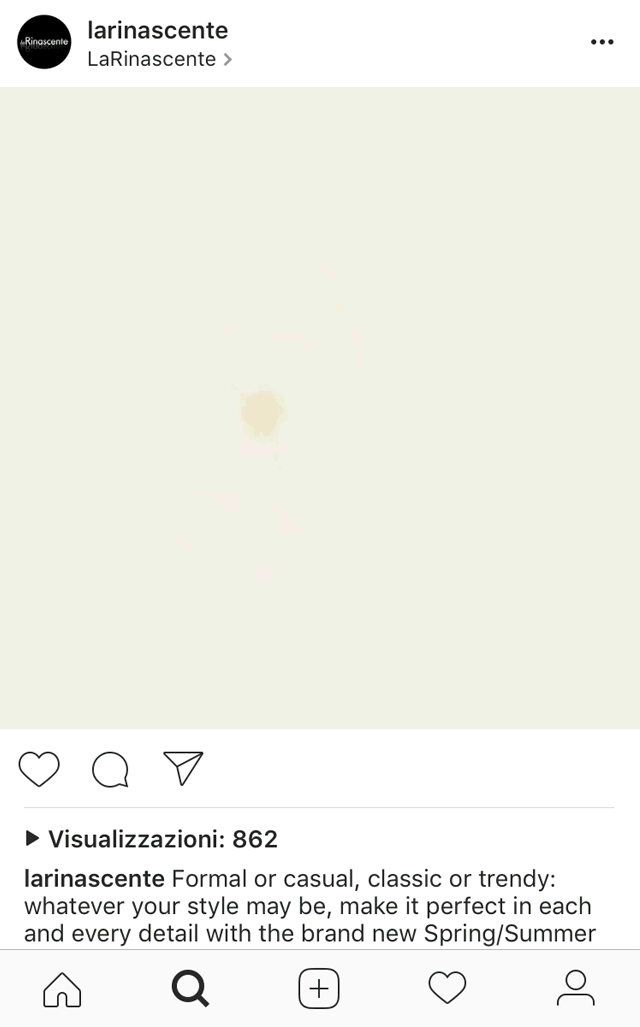The width and height of the screenshot is (640, 1027).
Task: Tap the faded yellow spot in video center
Action: (x=262, y=413)
